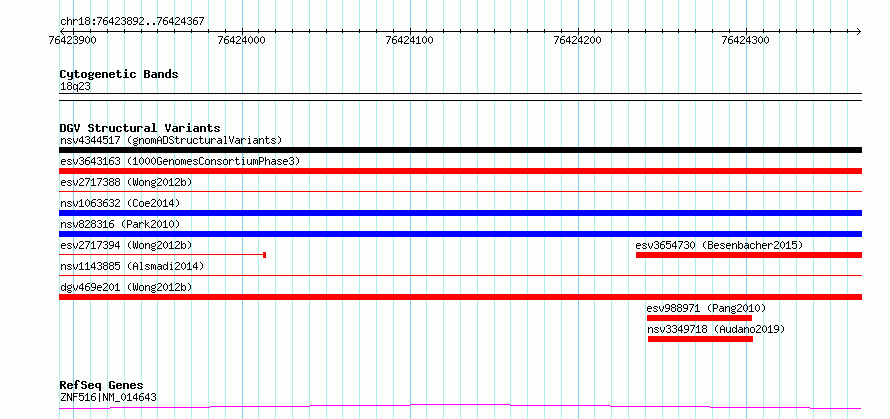Click ruler tick label 76423900

[73, 40]
